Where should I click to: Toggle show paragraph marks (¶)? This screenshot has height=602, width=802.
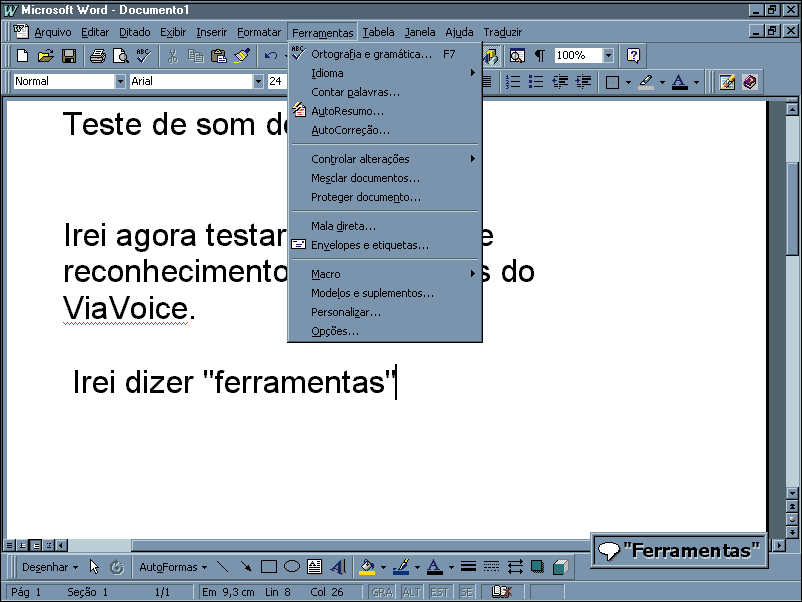[540, 56]
